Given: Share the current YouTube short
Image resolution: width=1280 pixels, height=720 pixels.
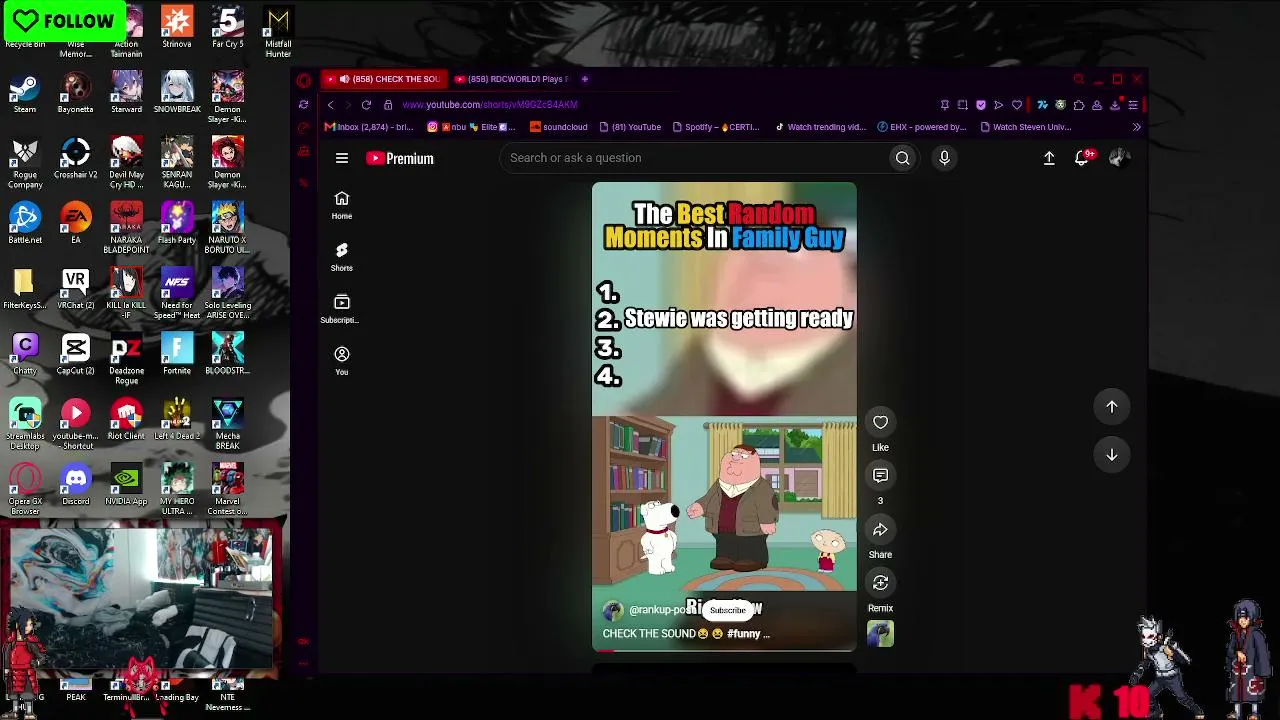Looking at the screenshot, I should pyautogui.click(x=880, y=530).
